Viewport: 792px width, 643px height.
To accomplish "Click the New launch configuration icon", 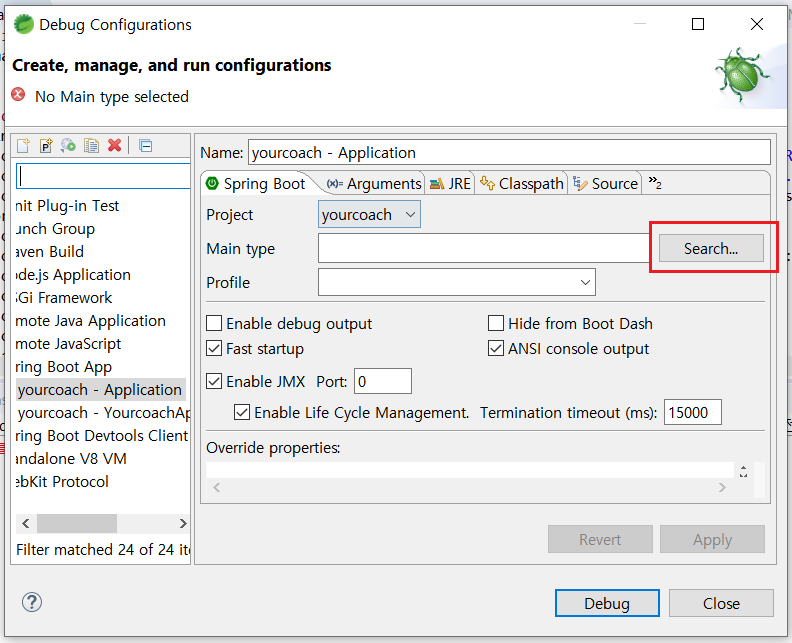I will coord(23,145).
